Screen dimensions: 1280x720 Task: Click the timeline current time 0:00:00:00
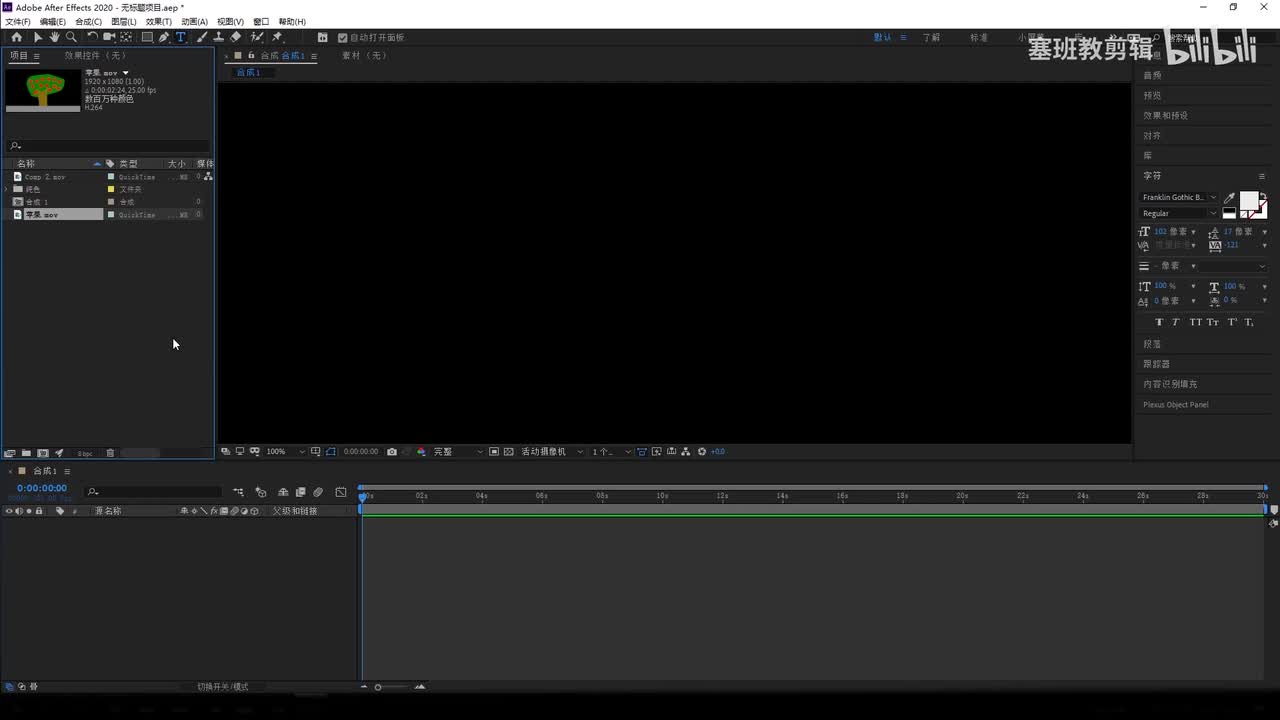(x=42, y=488)
